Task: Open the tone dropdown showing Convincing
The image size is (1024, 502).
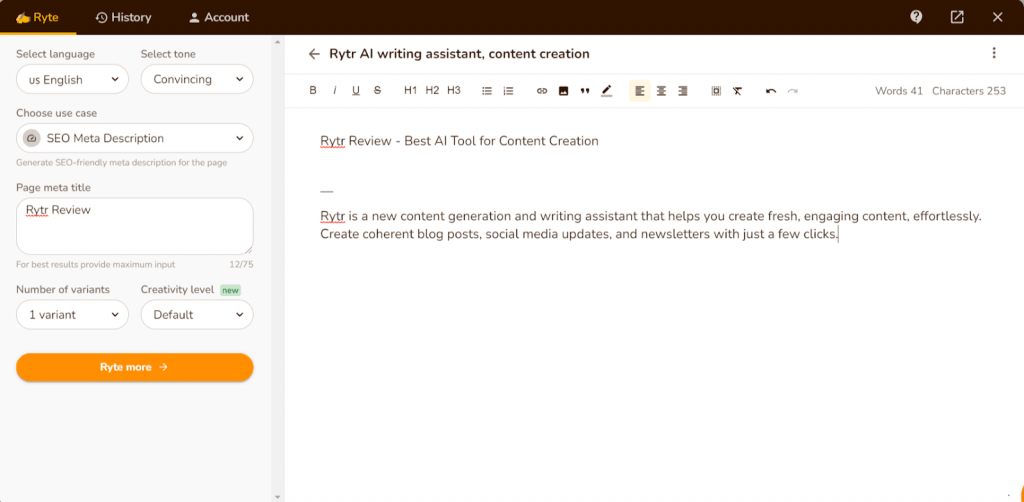Action: pyautogui.click(x=196, y=79)
